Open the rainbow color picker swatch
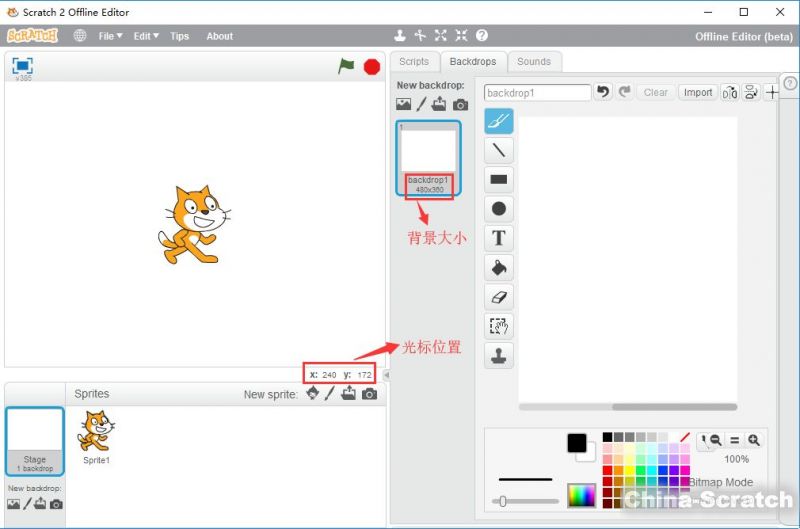The width and height of the screenshot is (800, 529). pos(581,494)
